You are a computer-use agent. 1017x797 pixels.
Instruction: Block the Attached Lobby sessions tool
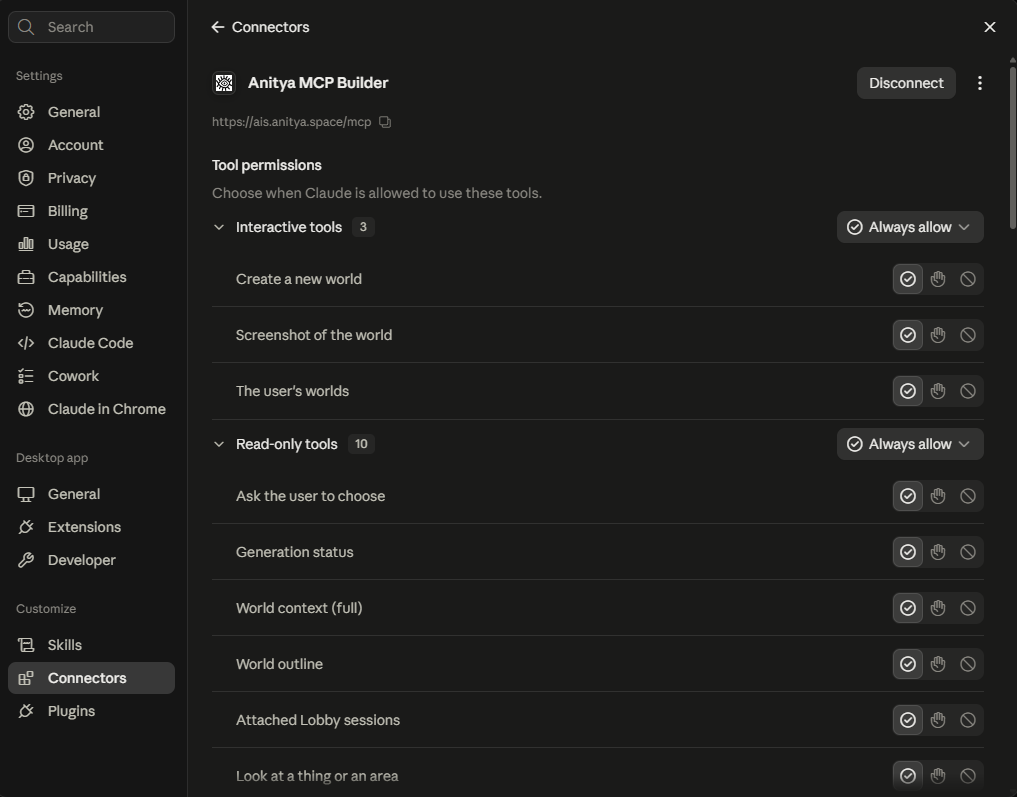click(968, 720)
